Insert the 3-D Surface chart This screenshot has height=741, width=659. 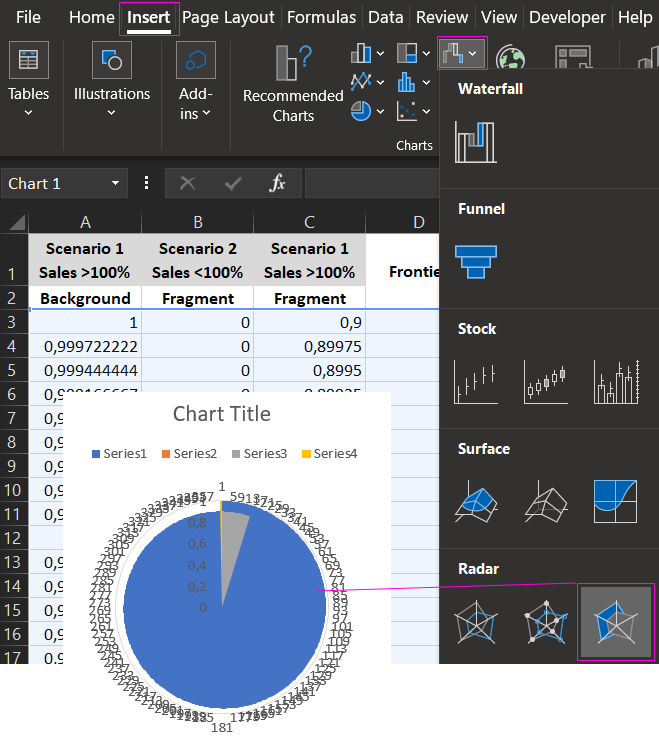[475, 502]
